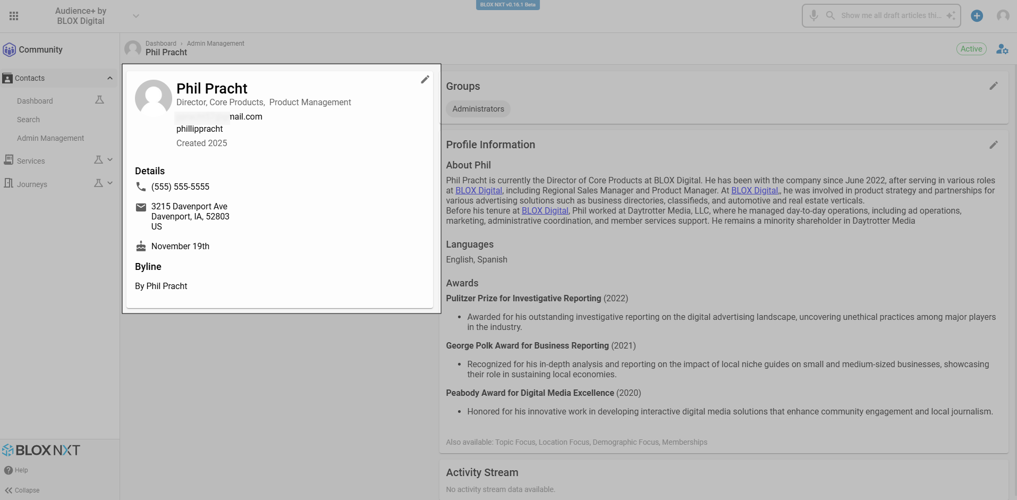This screenshot has height=500, width=1017.
Task: Open second BLOX Digital link after 'At'
Action: tap(755, 191)
